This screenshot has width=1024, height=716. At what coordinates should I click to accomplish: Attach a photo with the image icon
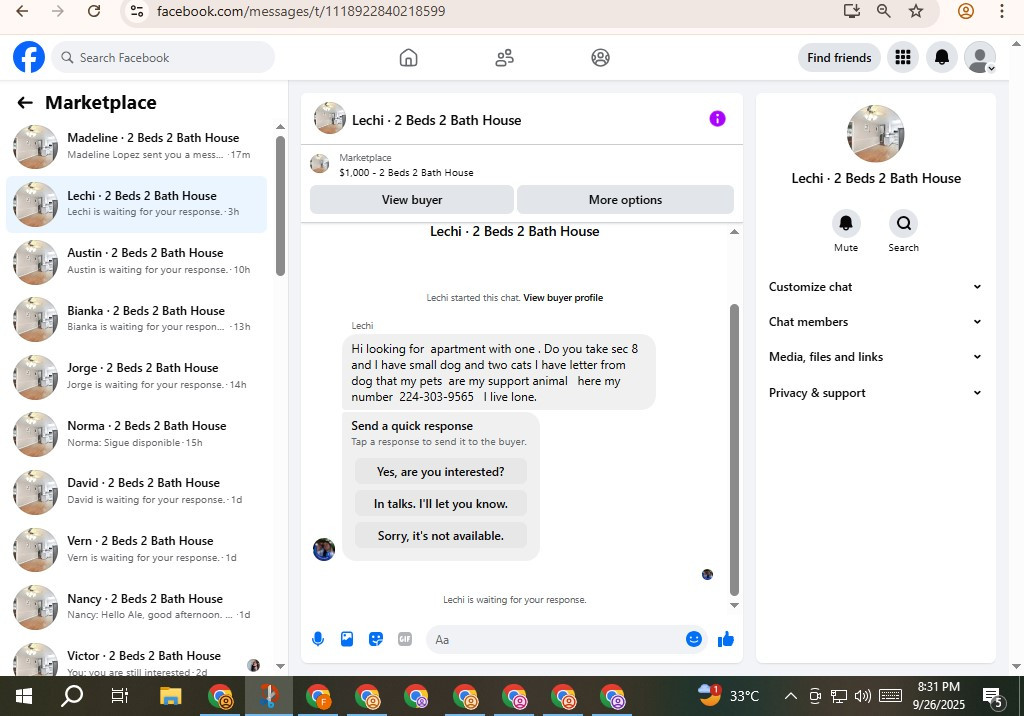coord(347,639)
